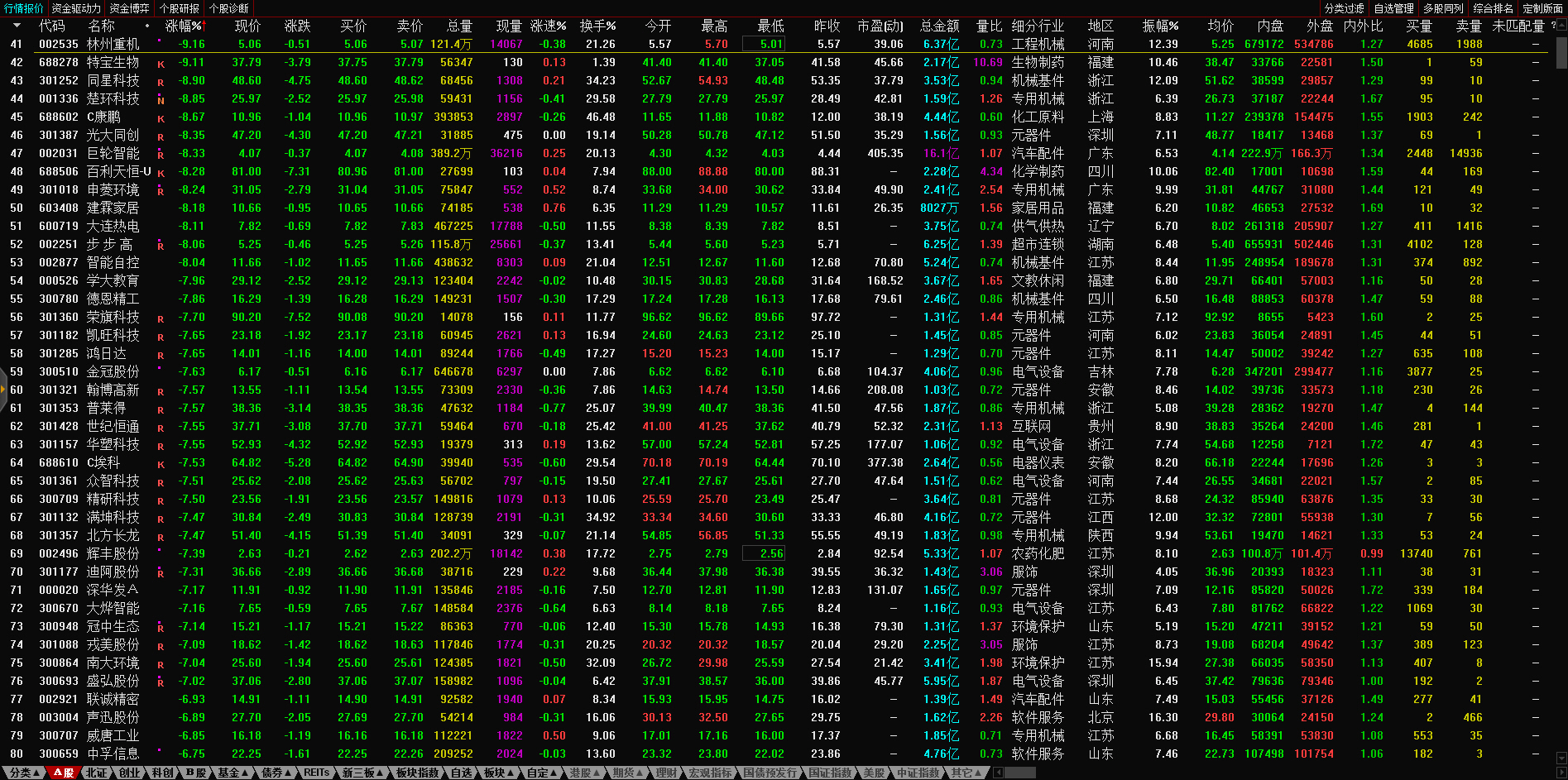Sort by the 涨幅% column header
This screenshot has width=1568, height=780.
tap(183, 26)
